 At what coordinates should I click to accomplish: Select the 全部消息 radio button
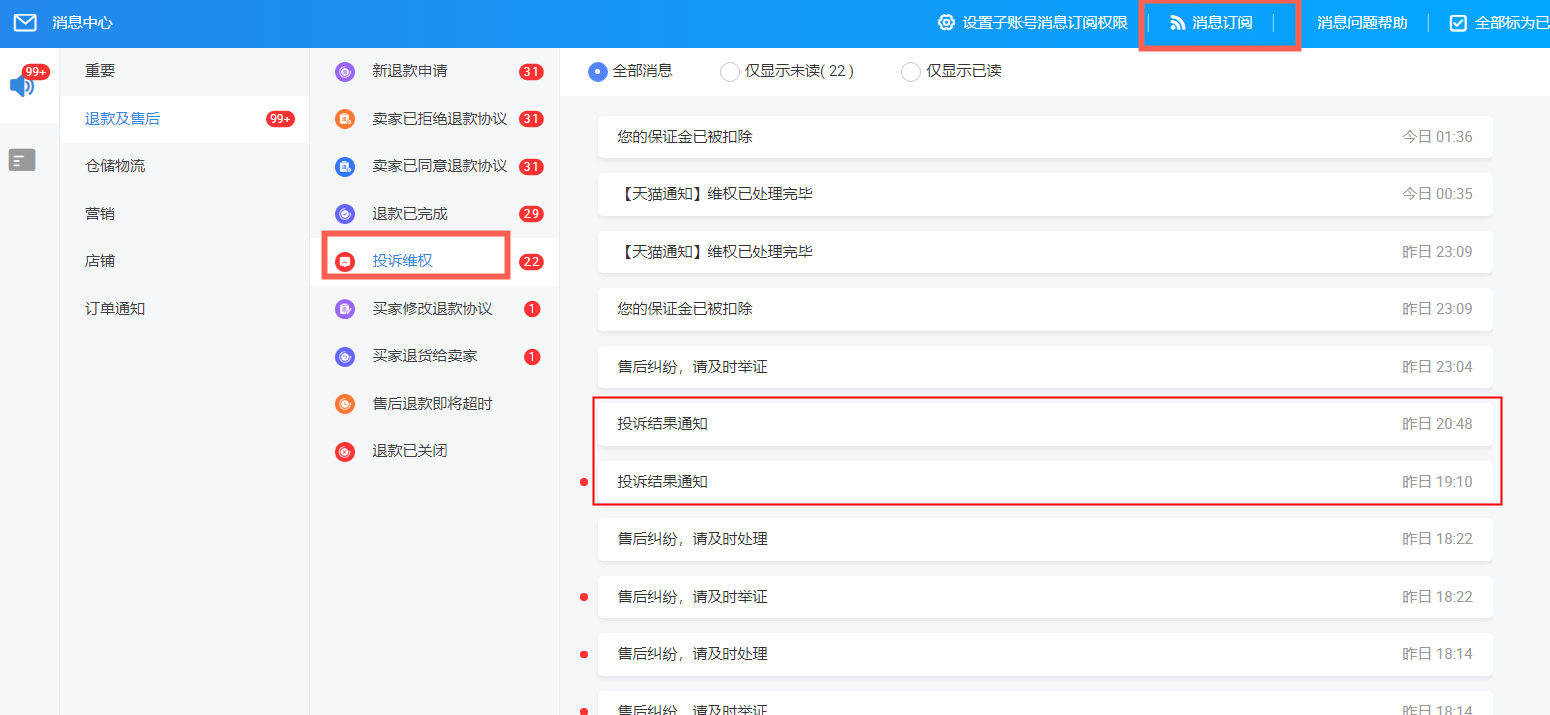[598, 72]
